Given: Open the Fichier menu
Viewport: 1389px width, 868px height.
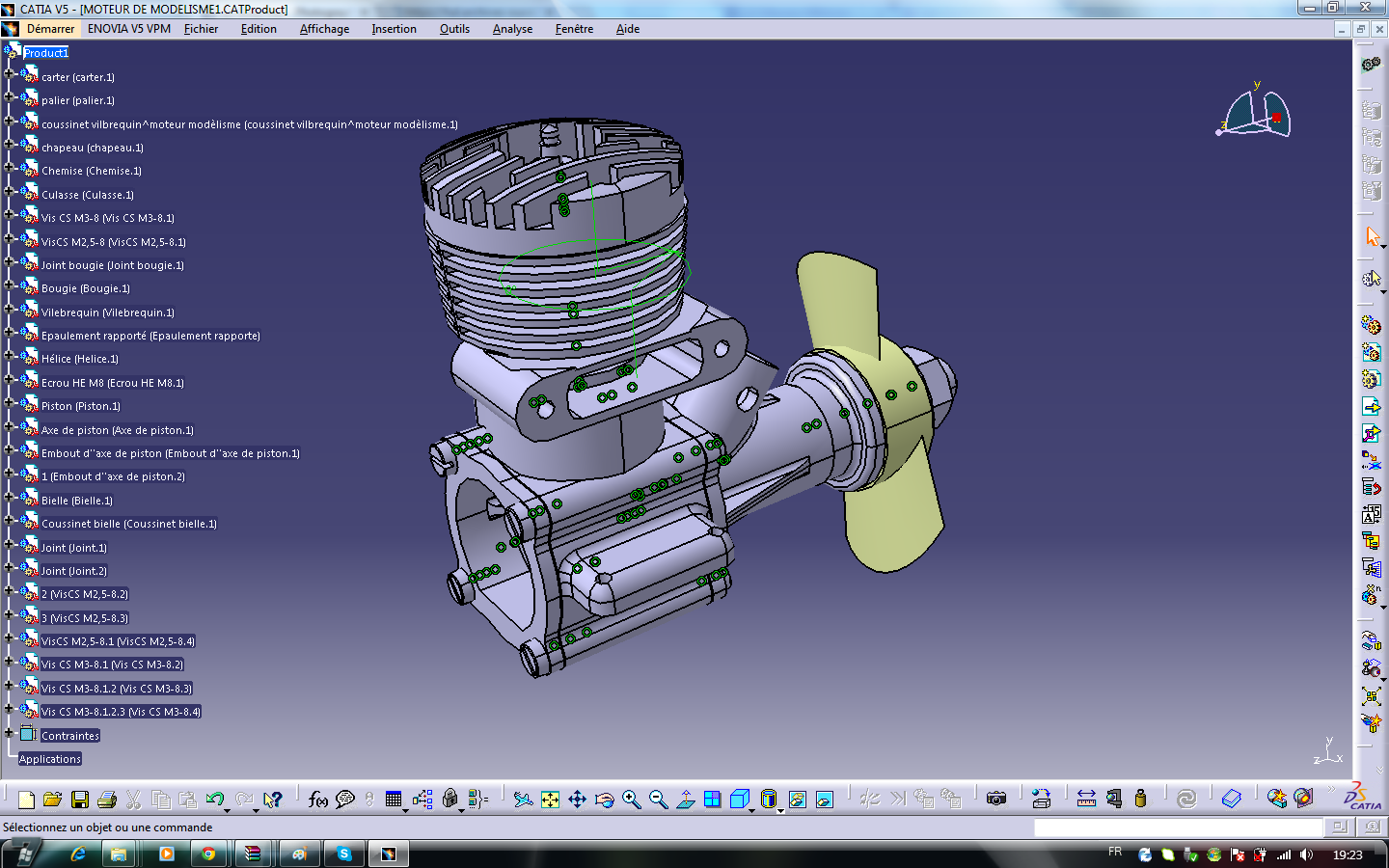Looking at the screenshot, I should (x=201, y=29).
